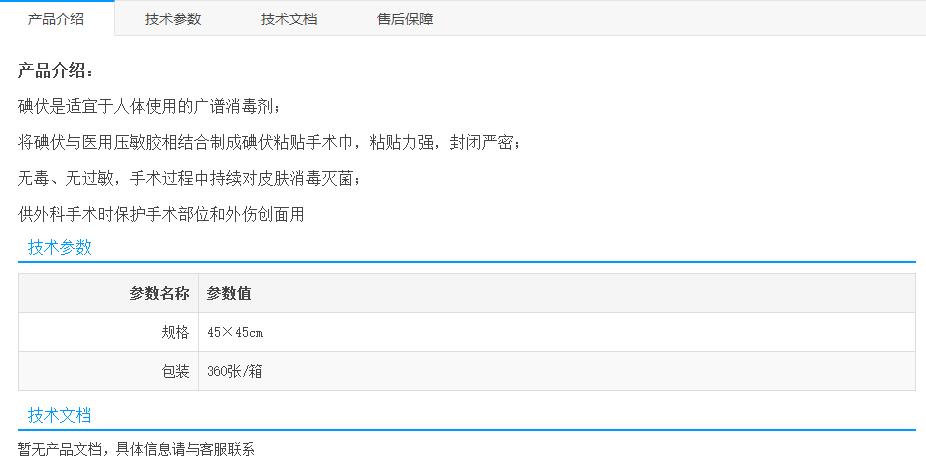Switch to the 产品介绍 tab
This screenshot has width=926, height=467.
click(x=57, y=19)
